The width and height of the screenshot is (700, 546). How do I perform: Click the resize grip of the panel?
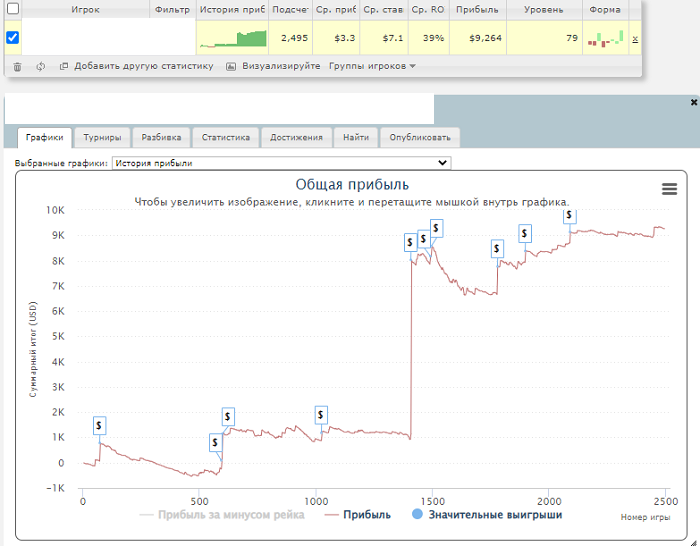[x=695, y=542]
